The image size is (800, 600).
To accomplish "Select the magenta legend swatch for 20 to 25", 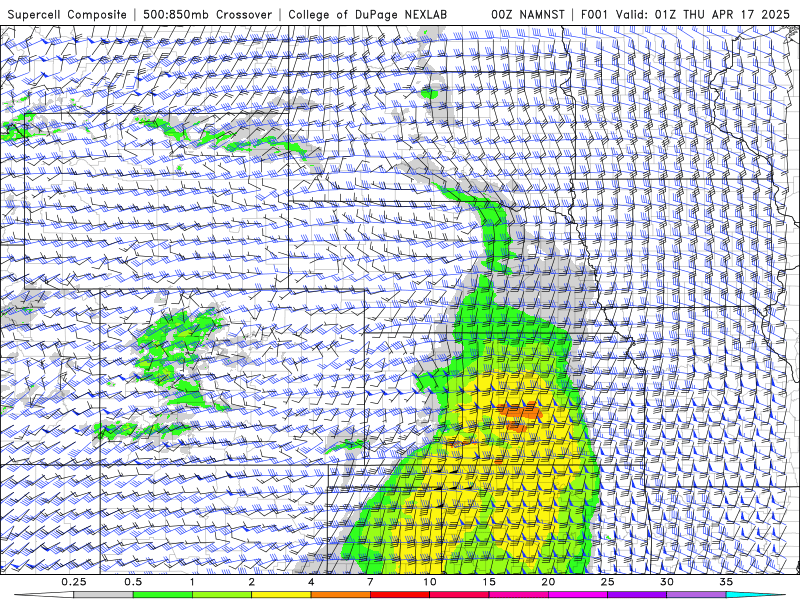I will click(578, 595).
